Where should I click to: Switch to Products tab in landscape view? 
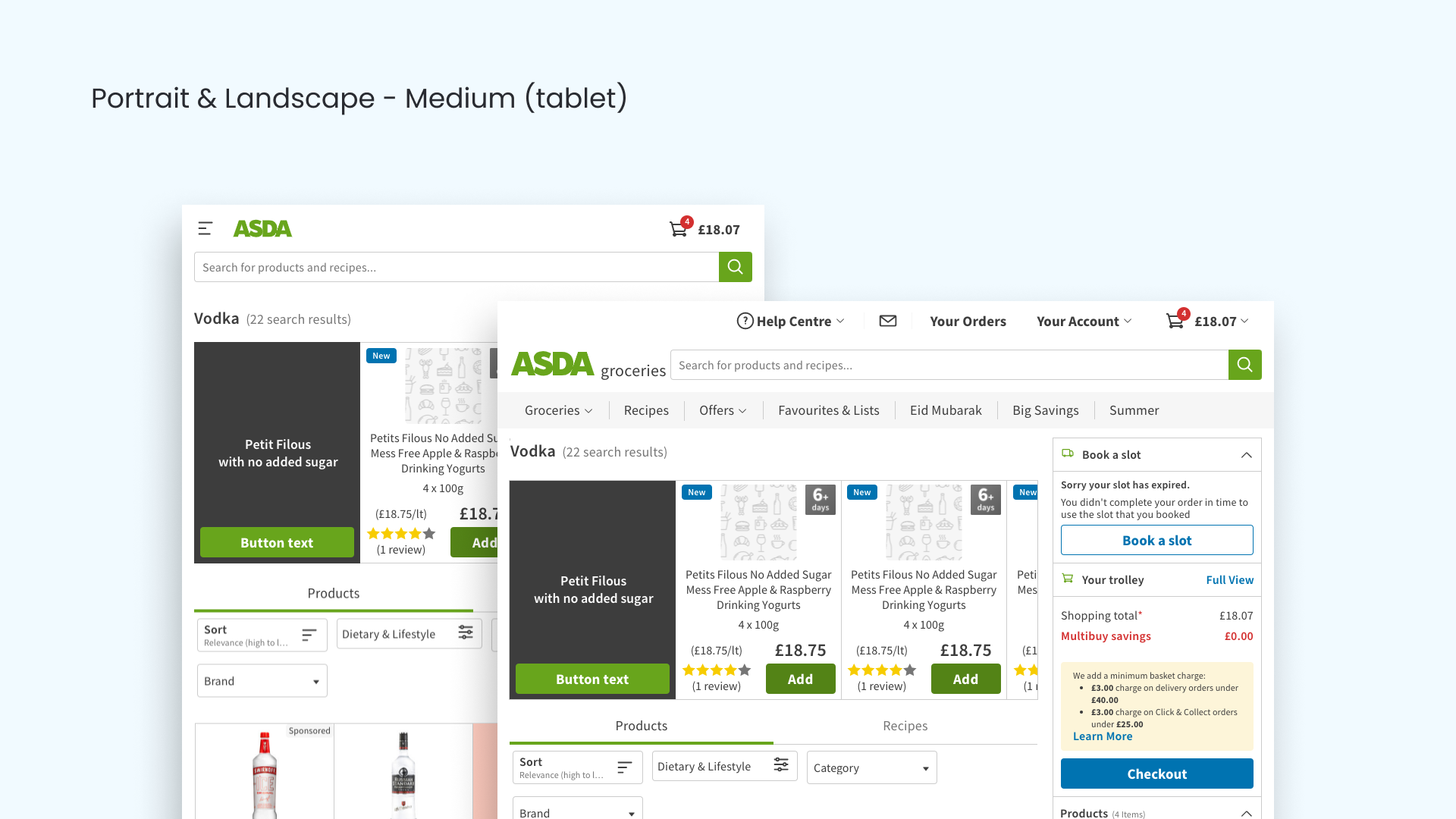[x=641, y=726]
